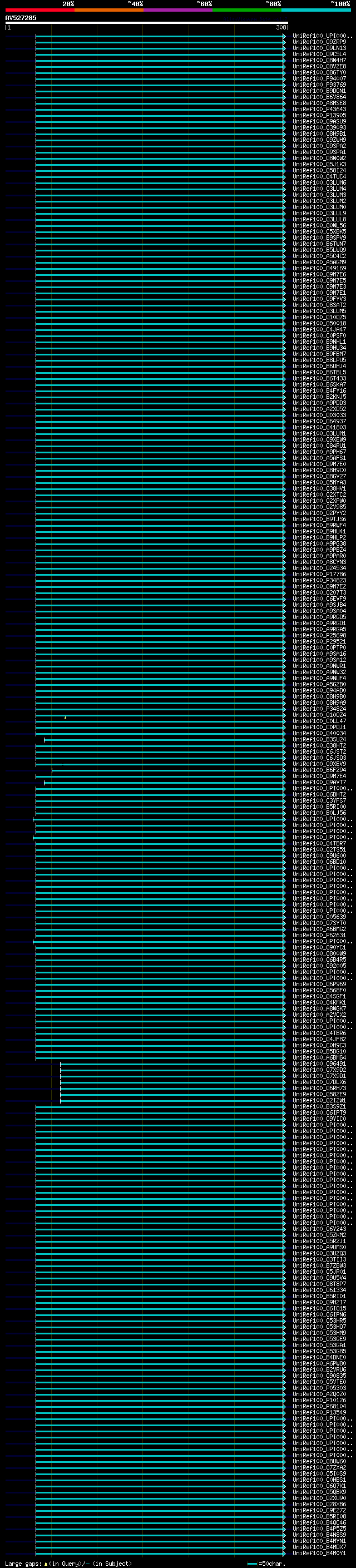This screenshot has width=356, height=1568.
Task: Open hit UniRef100_Q9C5L4
Action: (x=319, y=54)
